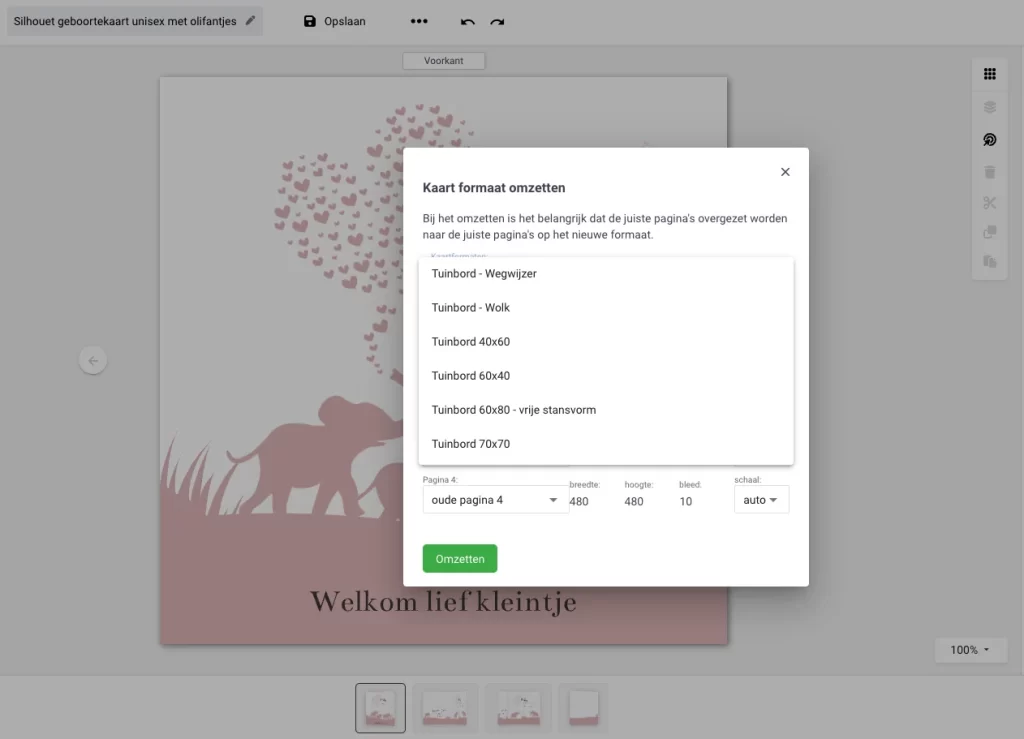Open the schaal 'auto' dropdown

point(761,500)
